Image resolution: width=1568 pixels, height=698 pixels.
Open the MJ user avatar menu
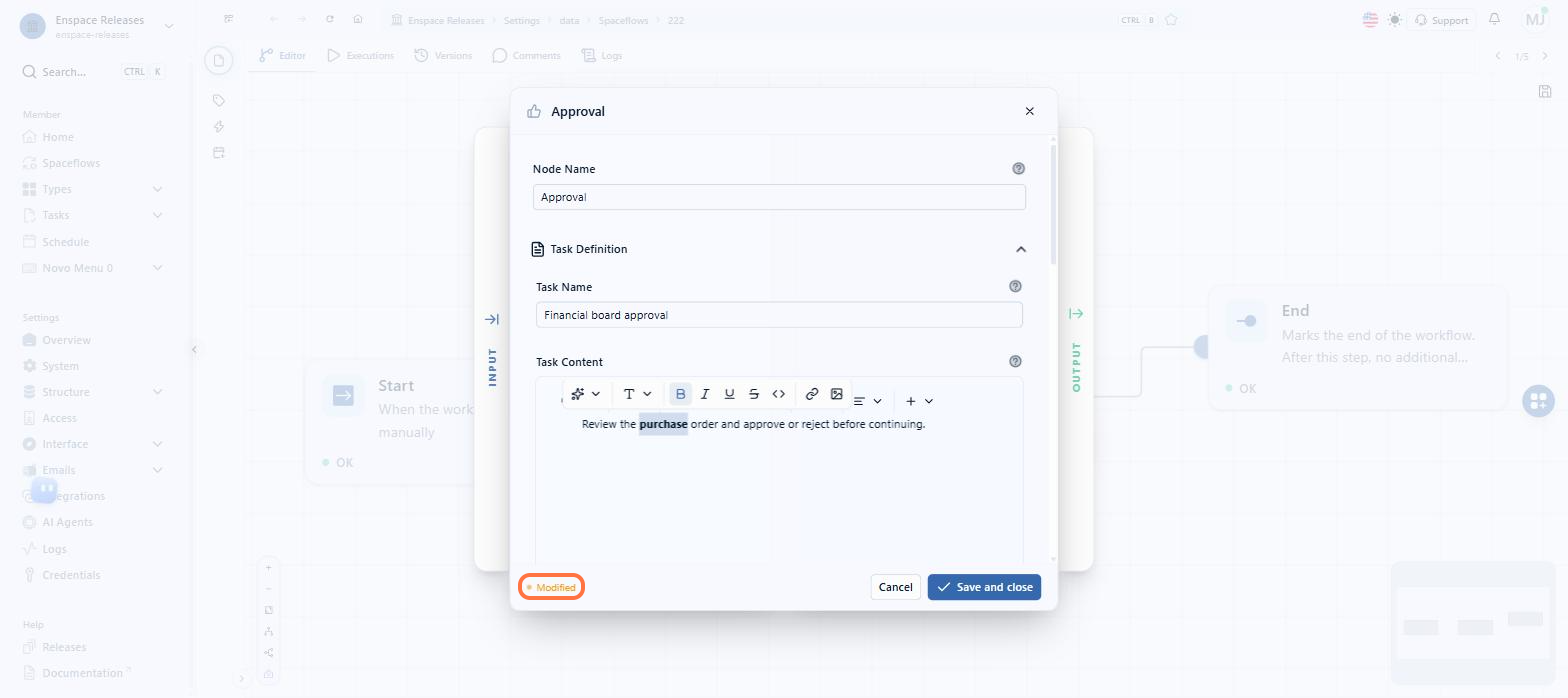point(1536,19)
